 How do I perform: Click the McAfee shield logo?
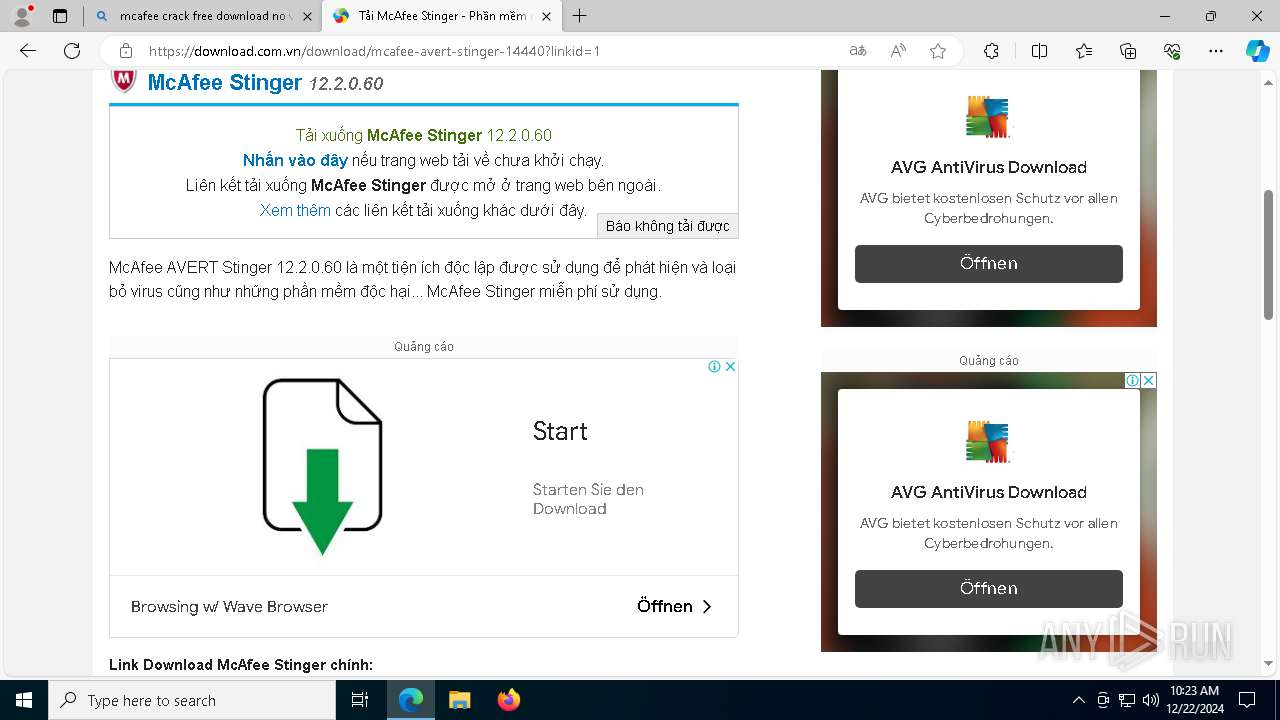click(x=123, y=80)
